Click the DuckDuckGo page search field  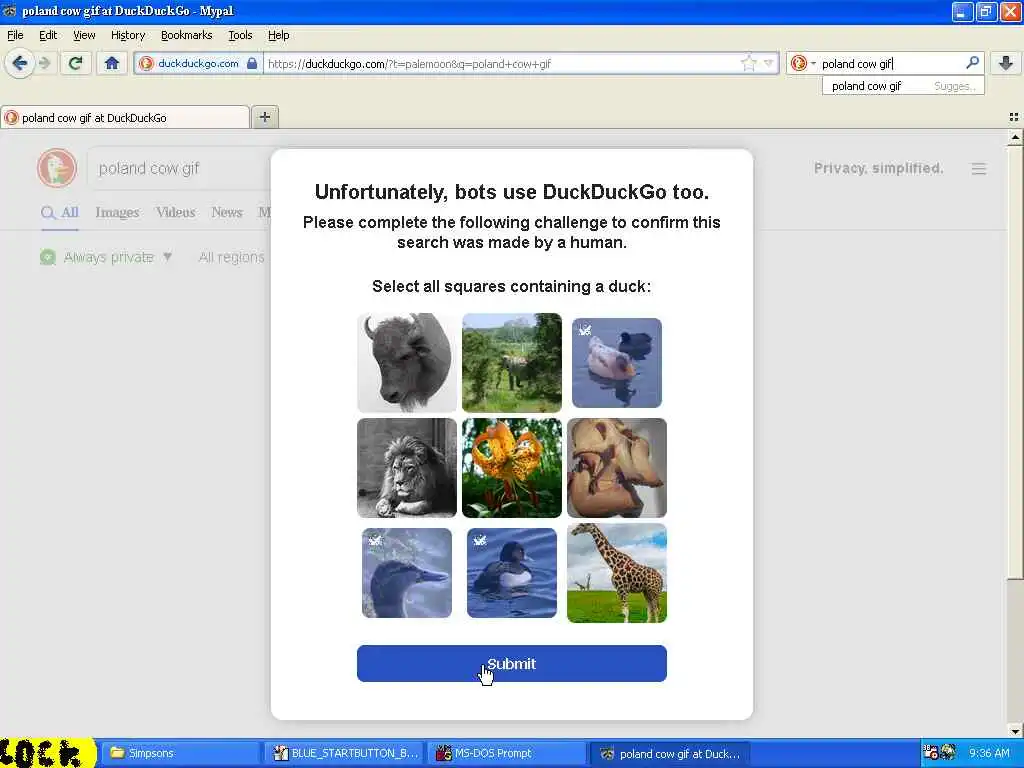pos(180,168)
